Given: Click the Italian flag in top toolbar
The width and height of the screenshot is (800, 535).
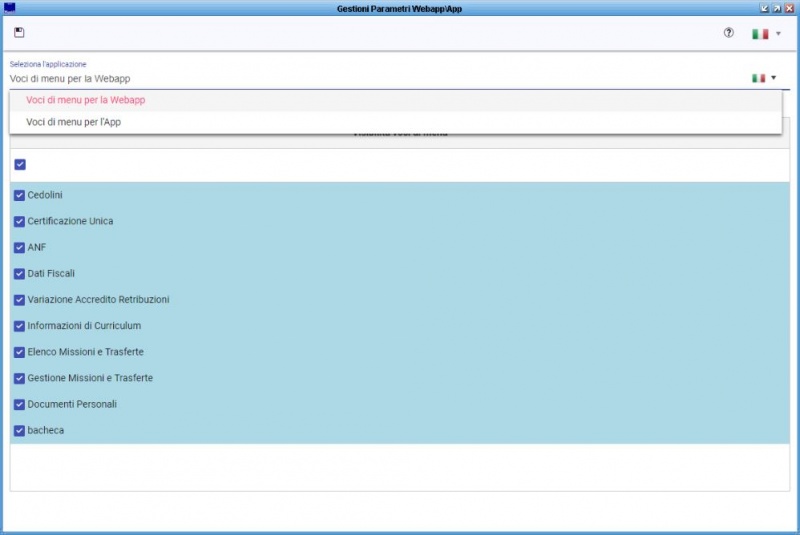Looking at the screenshot, I should 760,34.
